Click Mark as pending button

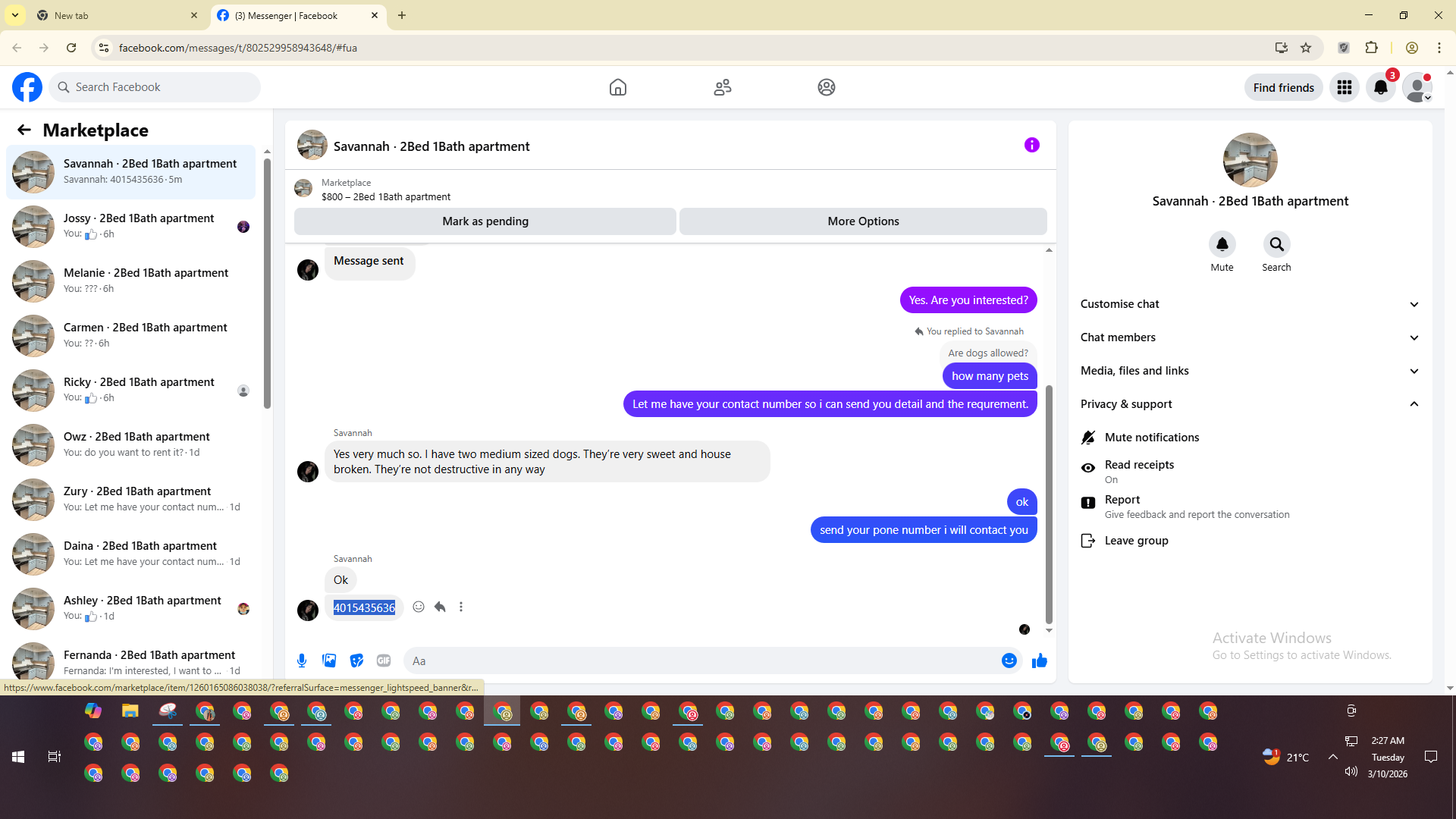(485, 221)
